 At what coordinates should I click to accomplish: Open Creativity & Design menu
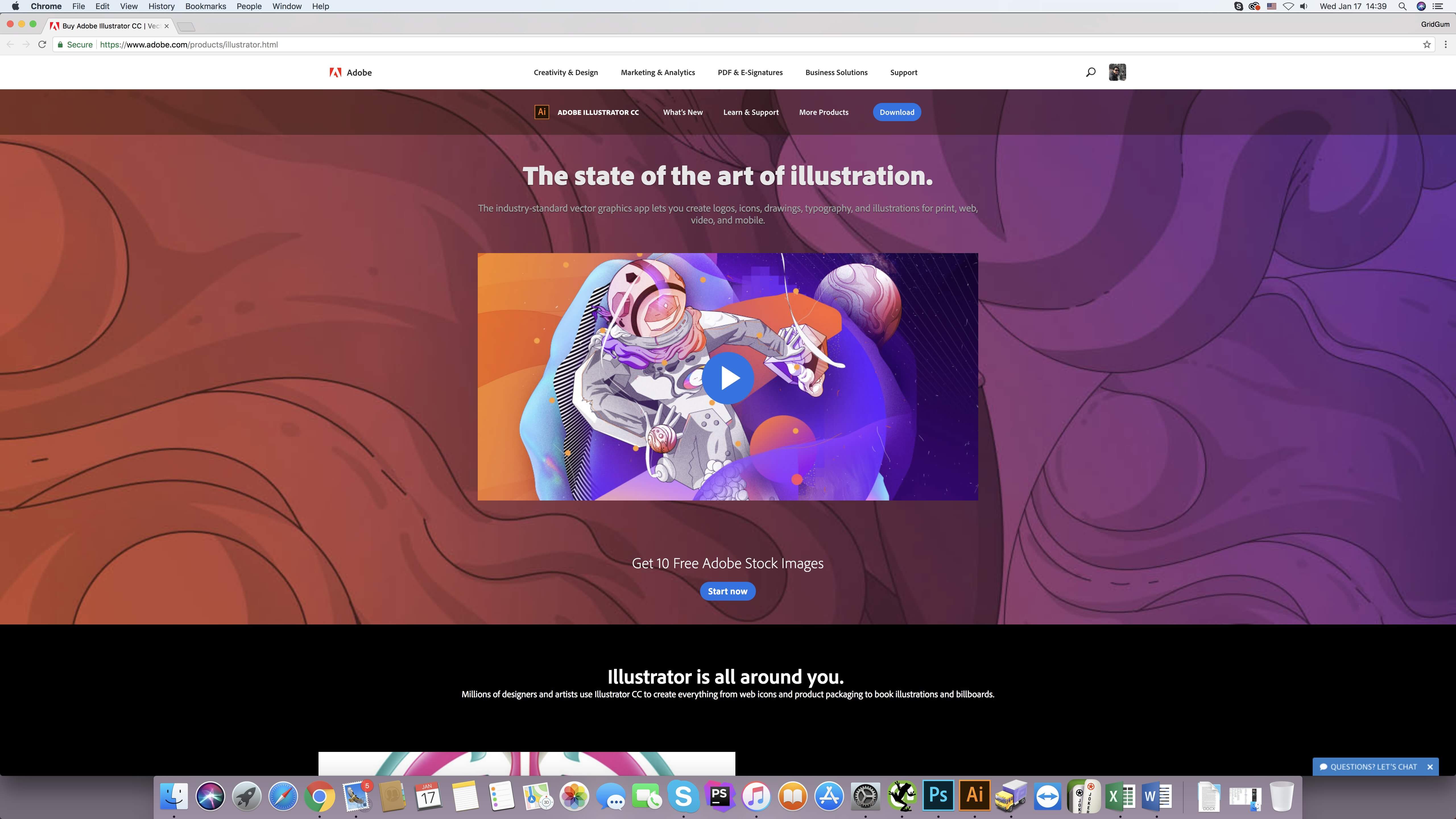[566, 72]
